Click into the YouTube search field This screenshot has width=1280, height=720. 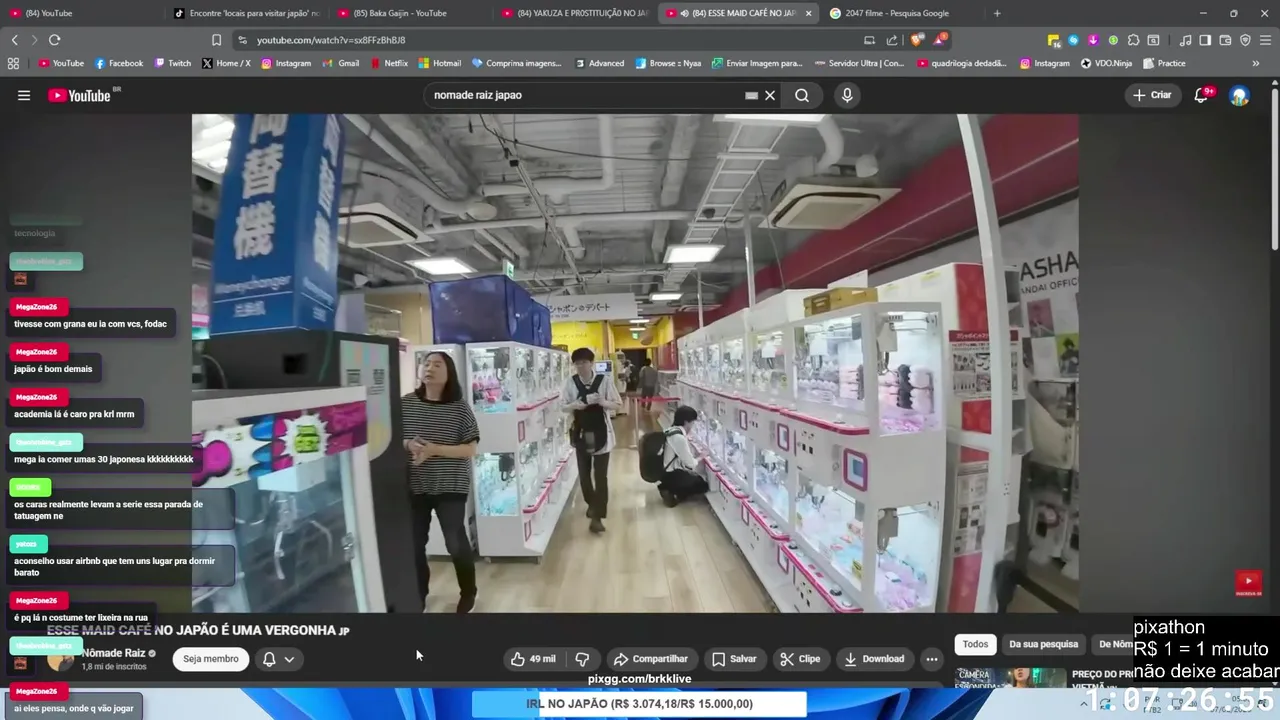(x=585, y=95)
